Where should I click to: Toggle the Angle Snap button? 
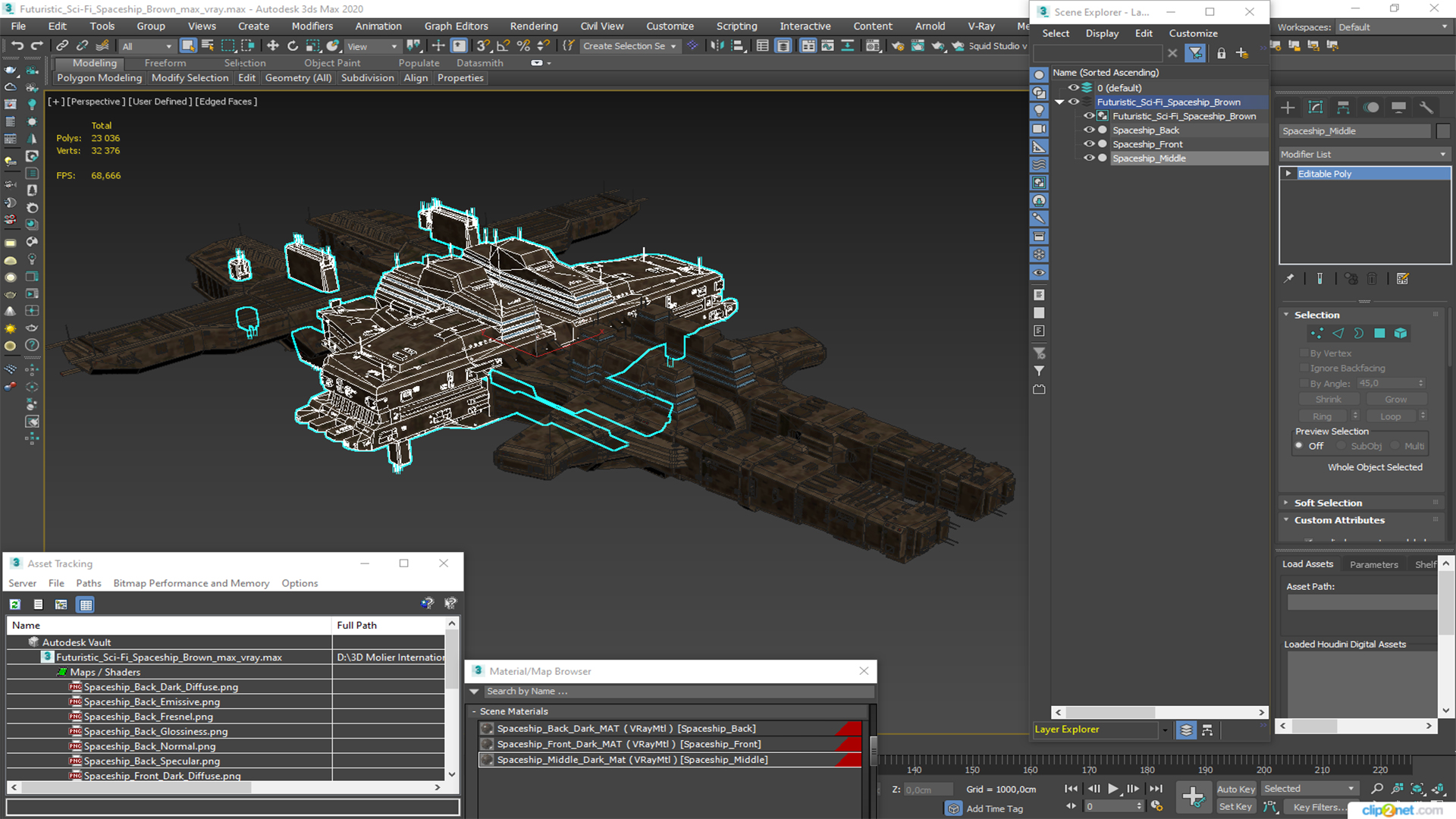point(503,46)
